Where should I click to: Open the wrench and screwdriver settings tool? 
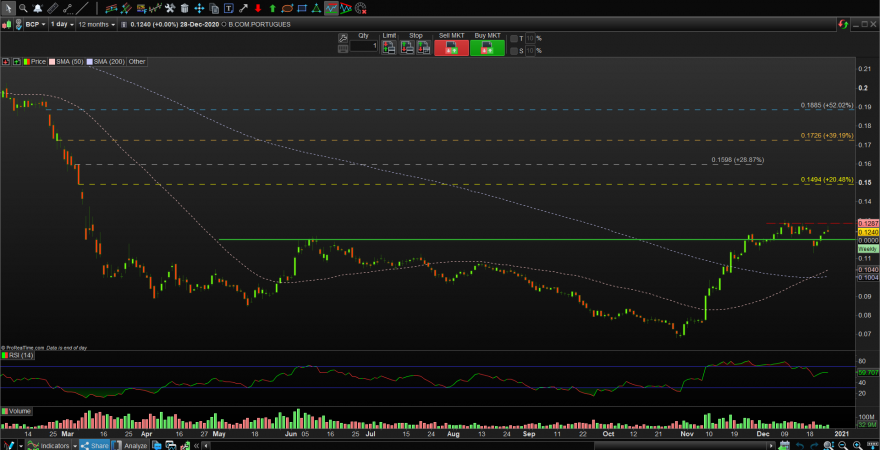[169, 8]
